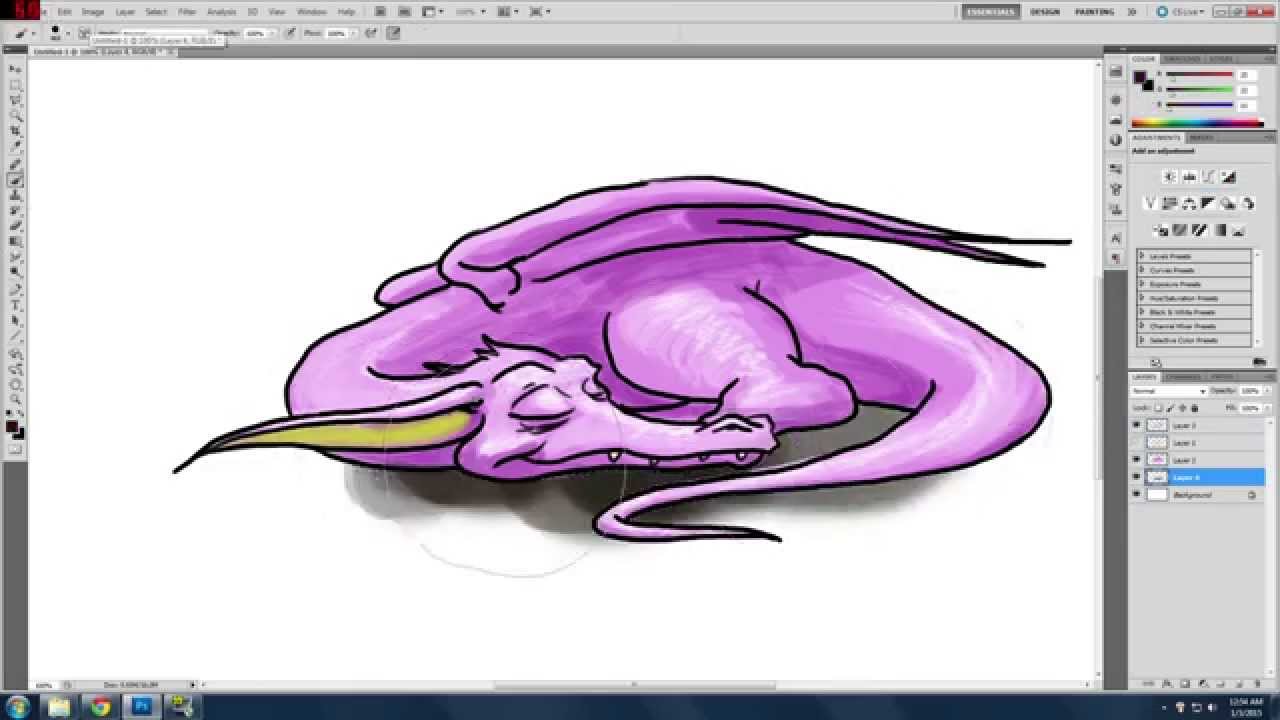1280x720 pixels.
Task: Open the Filter menu
Action: [x=187, y=11]
